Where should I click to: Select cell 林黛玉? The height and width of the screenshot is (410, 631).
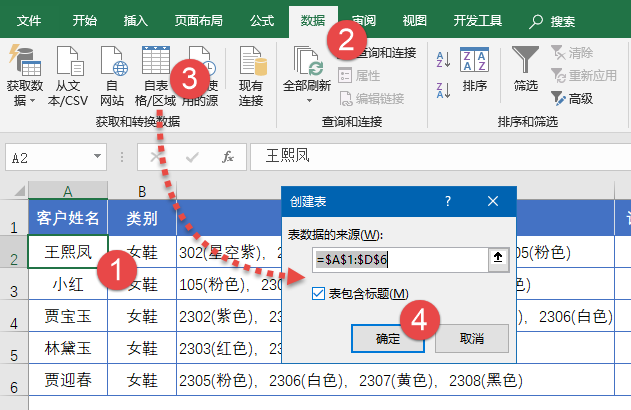pyautogui.click(x=68, y=348)
